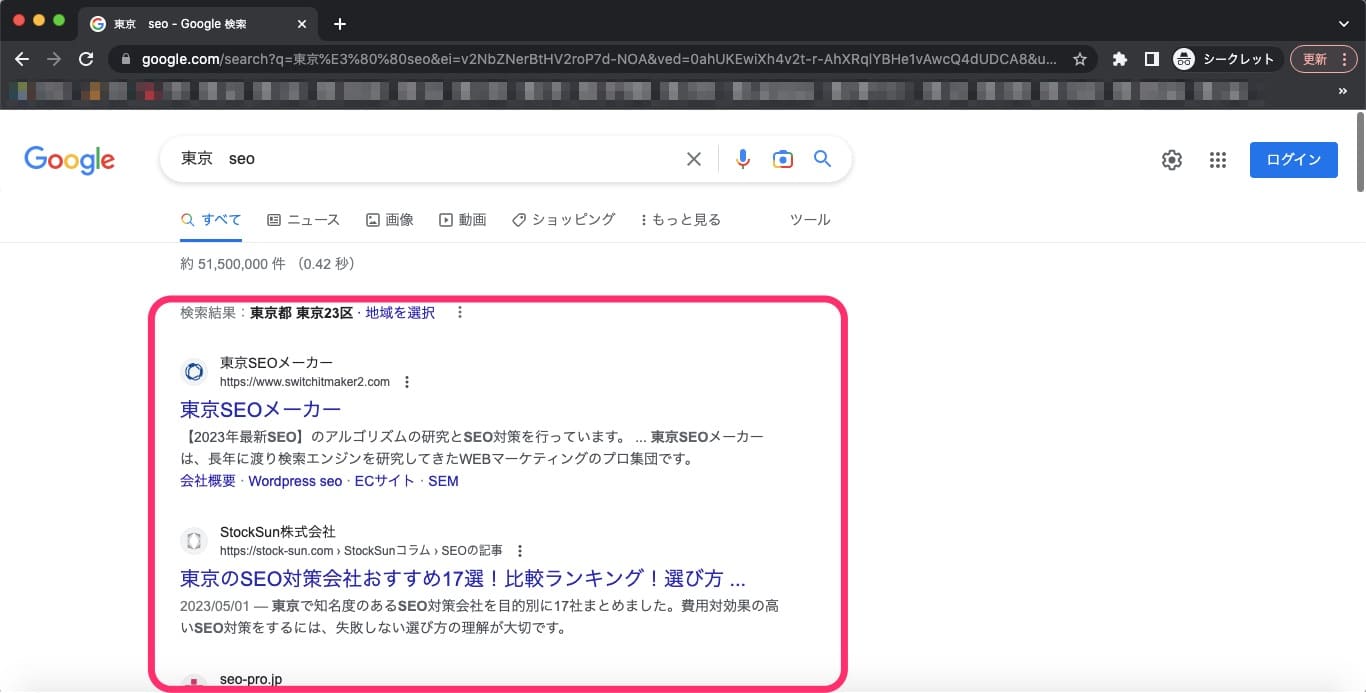
Task: Open SEM sitelink
Action: pos(443,481)
